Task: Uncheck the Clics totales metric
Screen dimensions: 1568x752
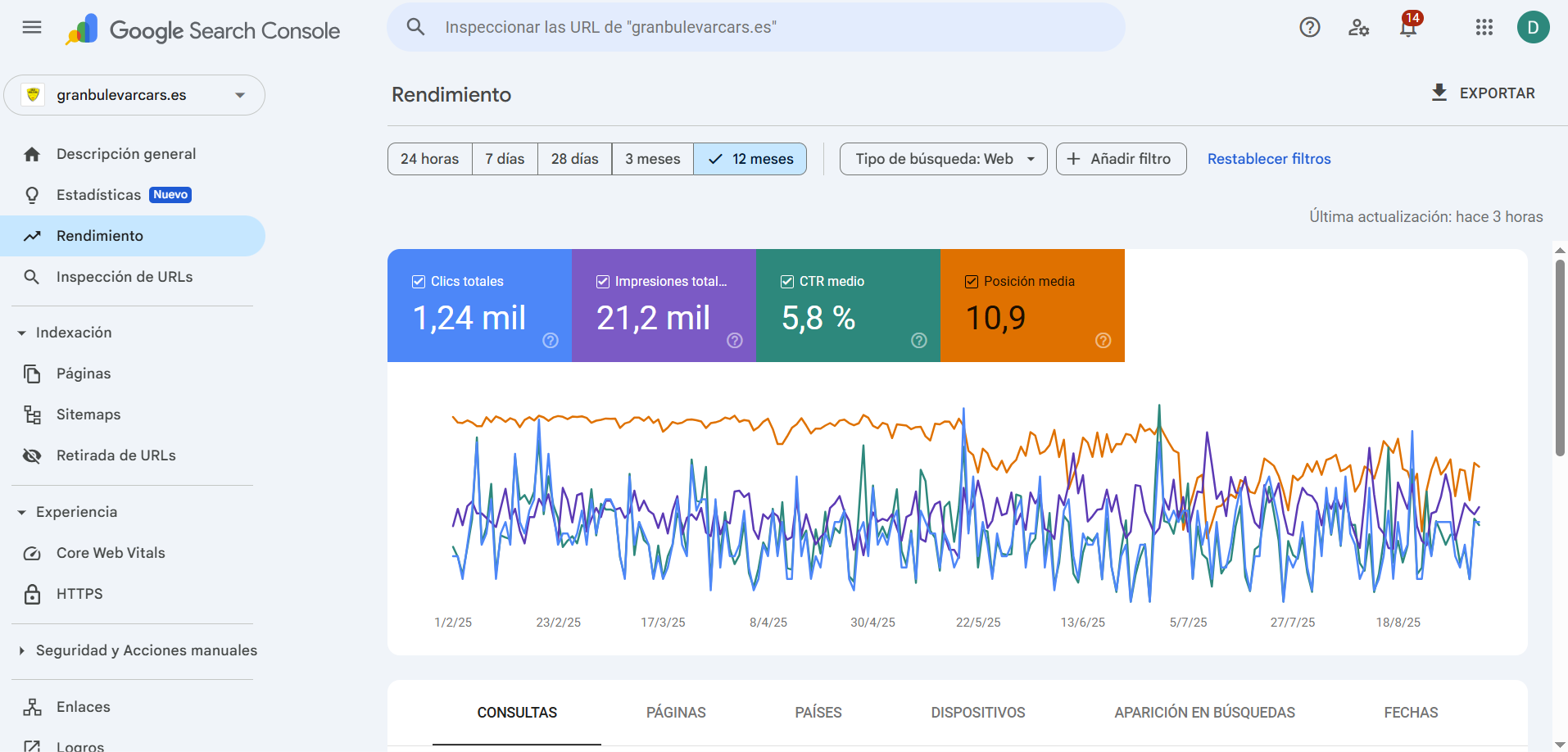Action: 418,281
